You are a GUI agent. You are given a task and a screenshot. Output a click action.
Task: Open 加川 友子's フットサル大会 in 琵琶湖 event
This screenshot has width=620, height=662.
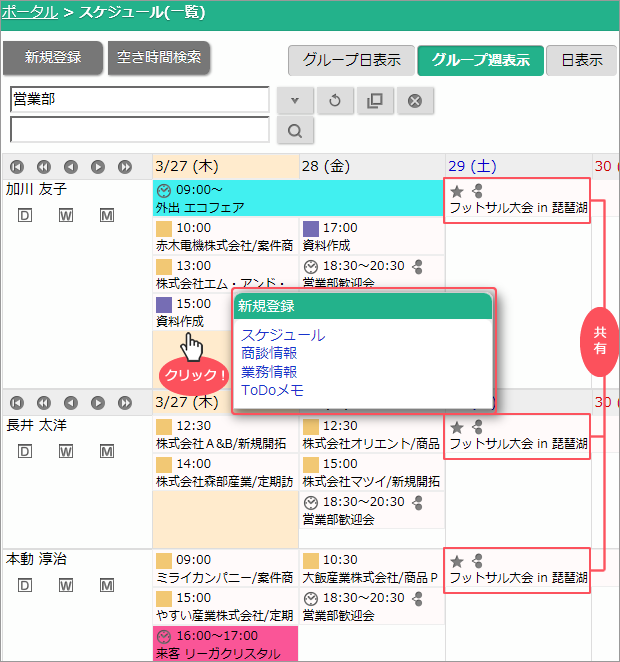tap(517, 200)
